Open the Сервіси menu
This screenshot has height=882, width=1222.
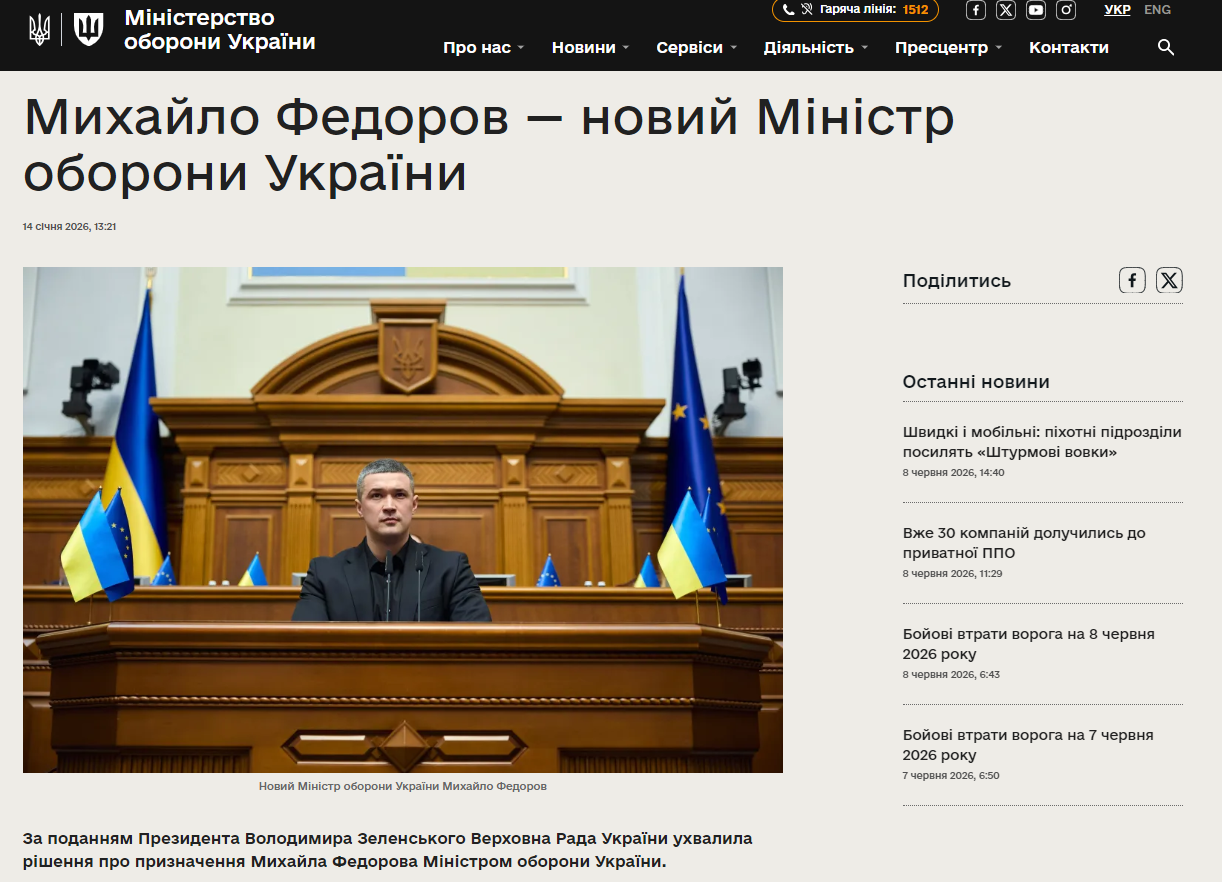click(x=690, y=47)
